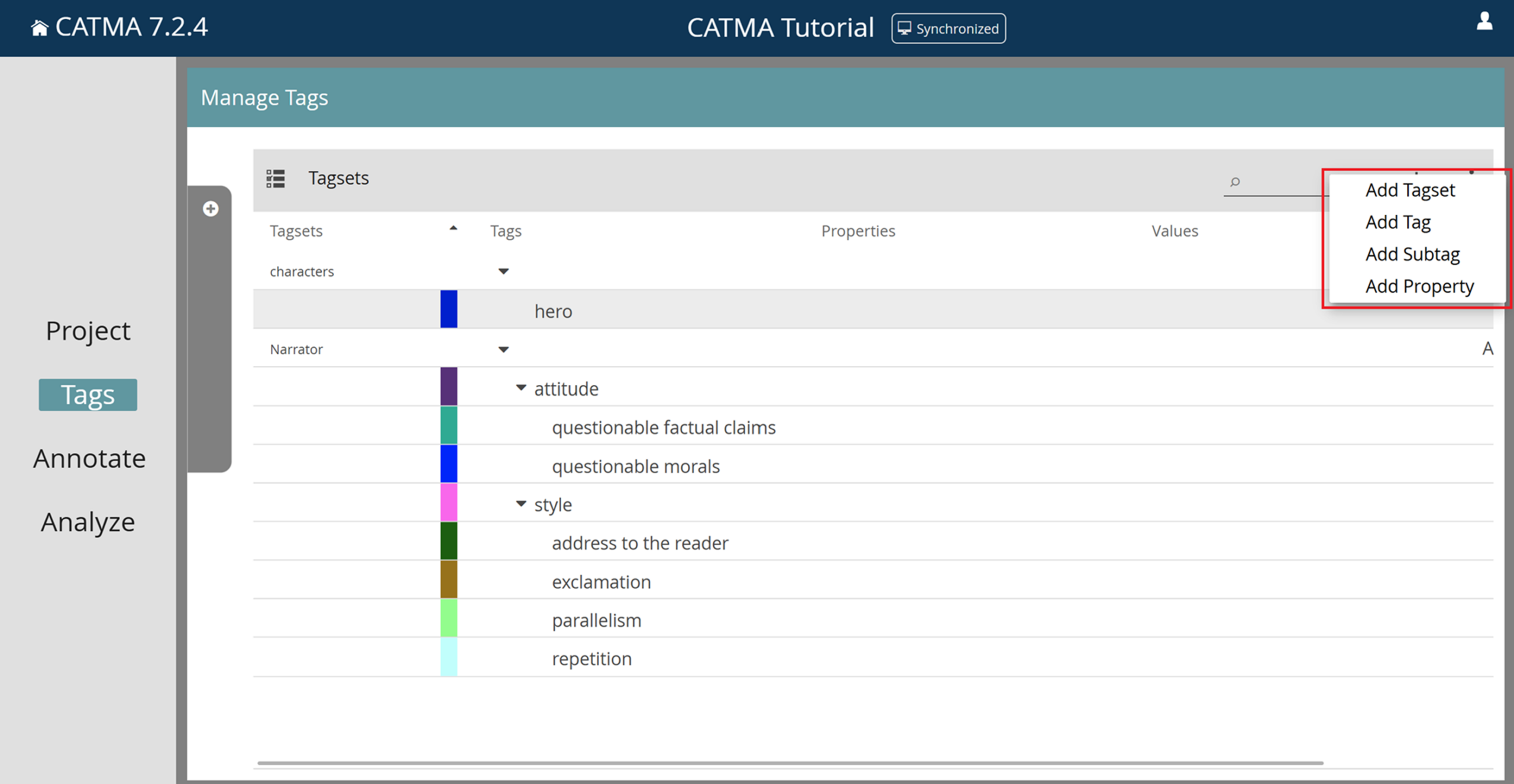The height and width of the screenshot is (784, 1514).
Task: Click the plus icon on the side drawer
Action: click(211, 208)
